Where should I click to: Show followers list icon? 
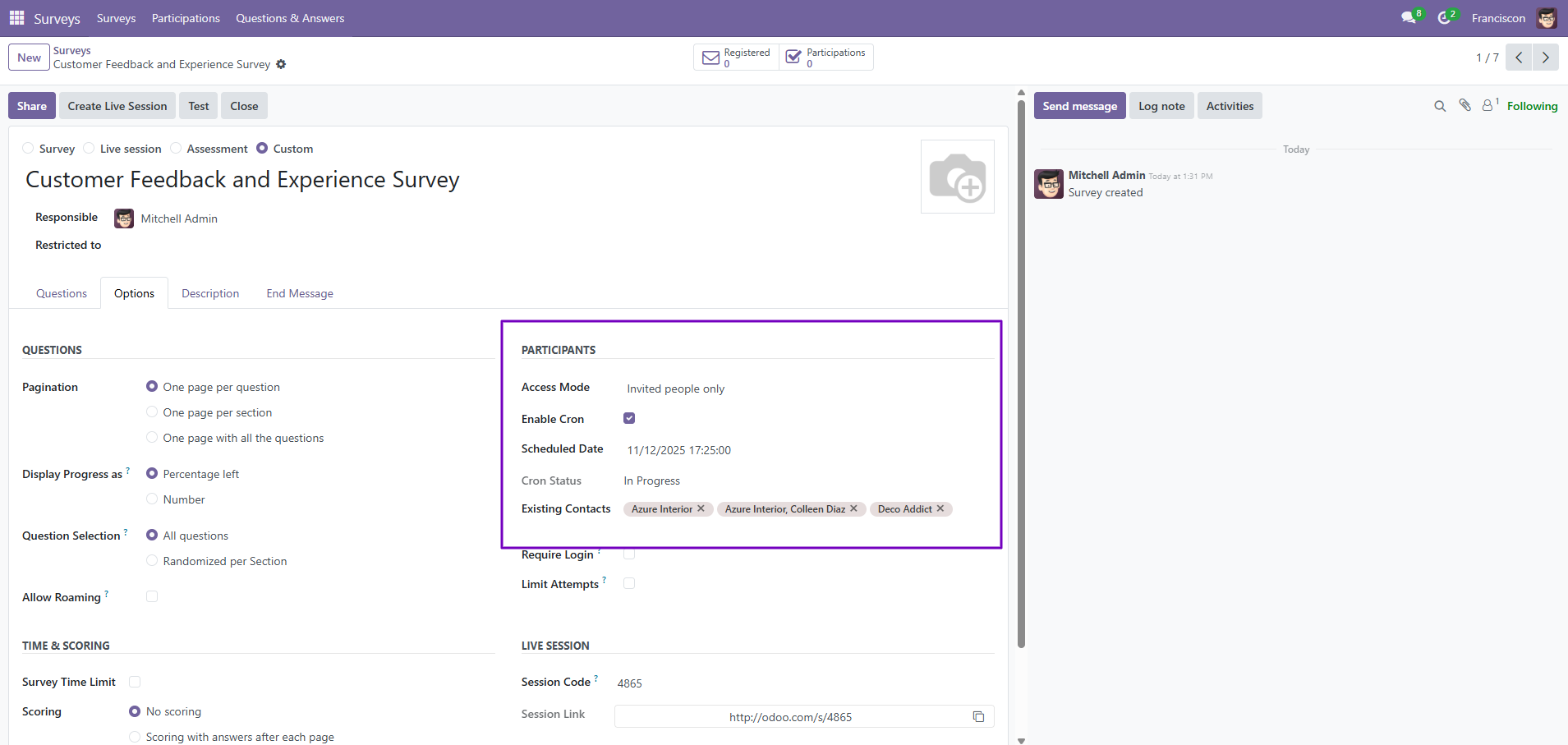tap(1489, 105)
